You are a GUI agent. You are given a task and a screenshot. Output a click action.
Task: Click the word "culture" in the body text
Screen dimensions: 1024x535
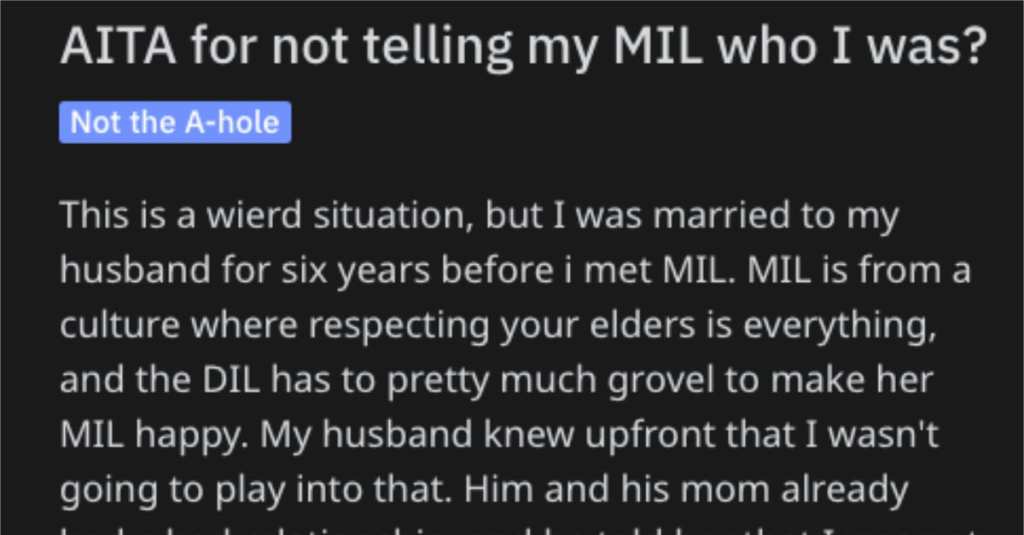[120, 325]
